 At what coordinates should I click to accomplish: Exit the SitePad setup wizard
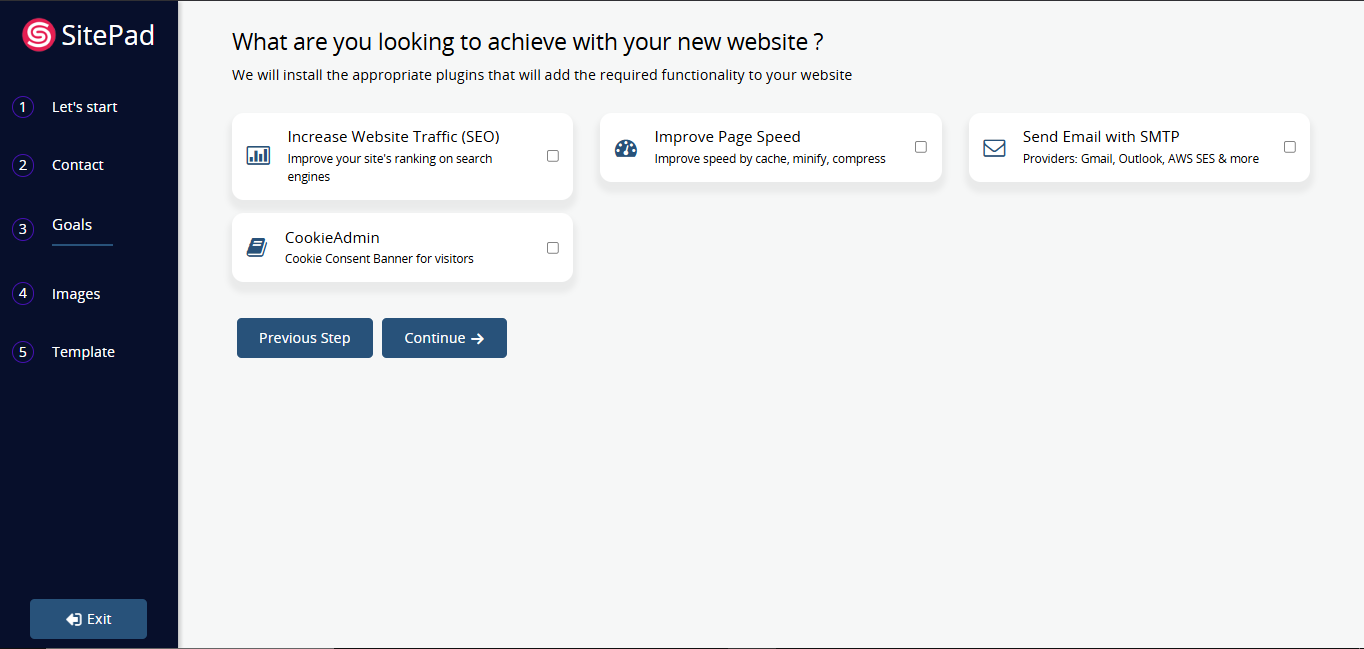tap(88, 619)
